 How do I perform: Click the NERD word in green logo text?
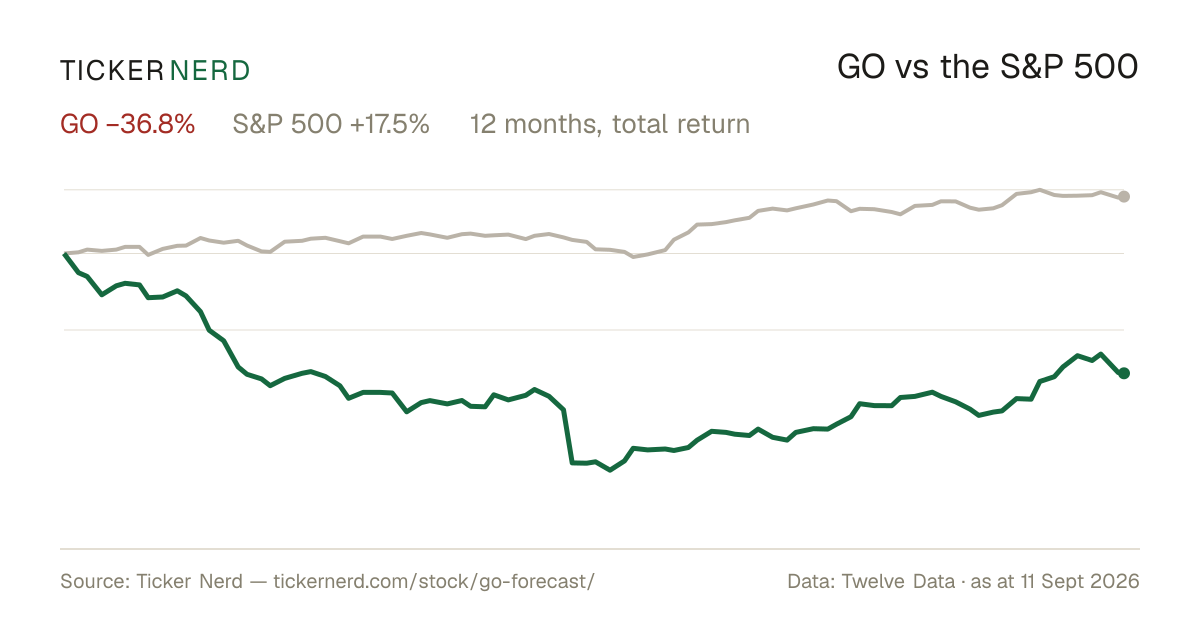(x=210, y=70)
